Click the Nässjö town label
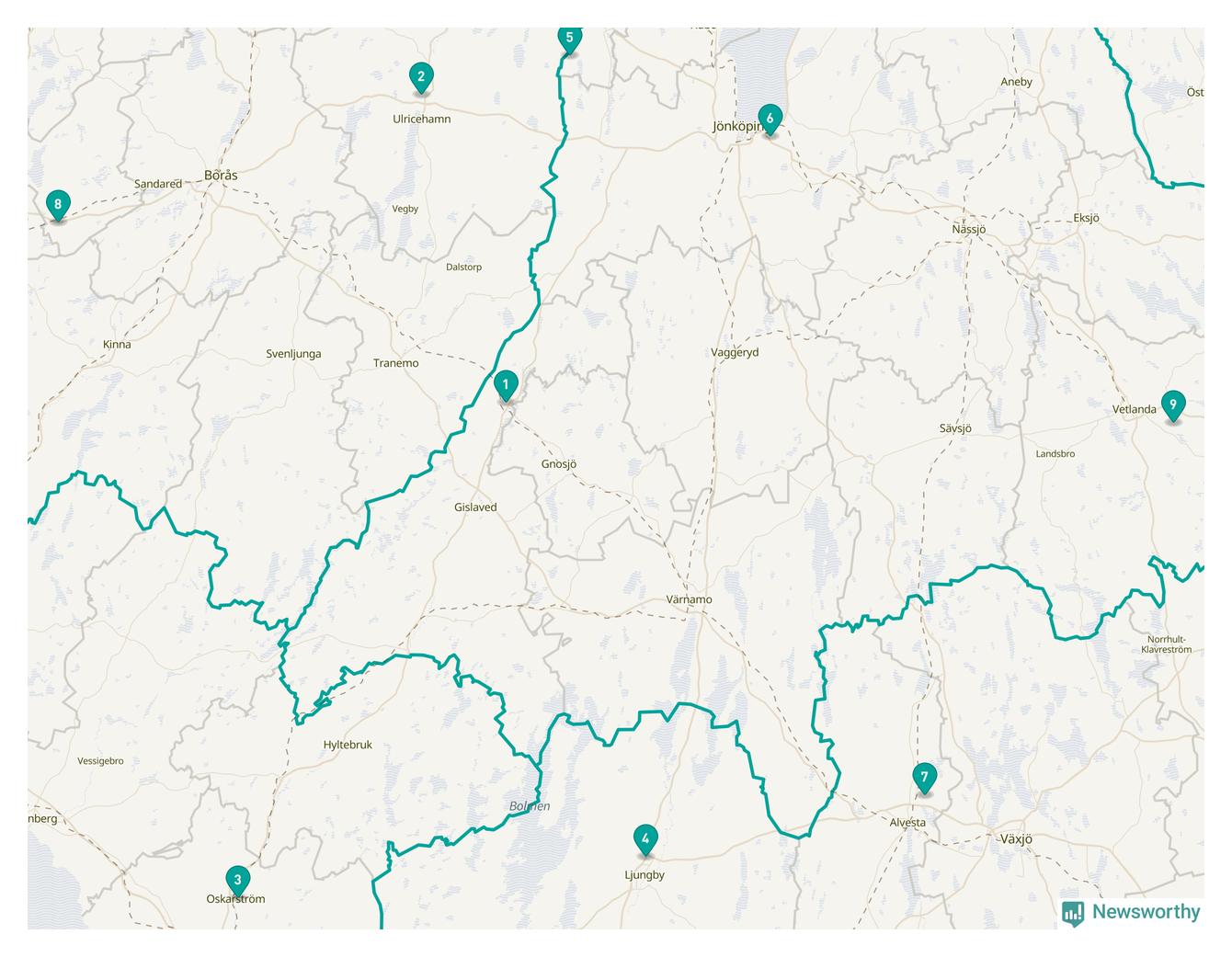The image size is (1232, 957). point(969,229)
